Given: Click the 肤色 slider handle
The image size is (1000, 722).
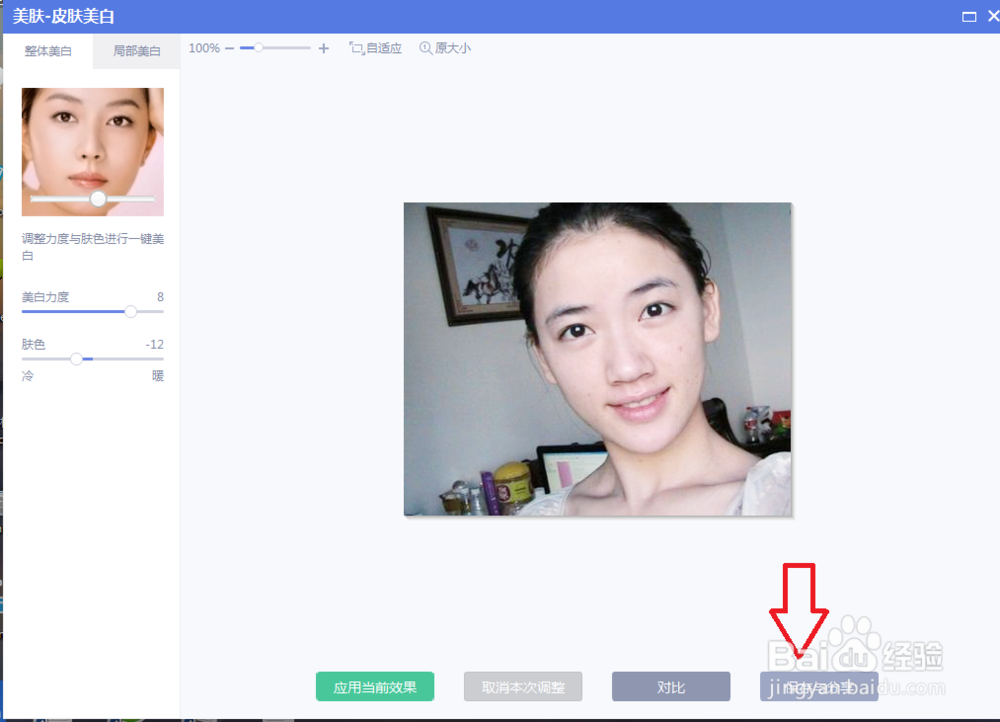Looking at the screenshot, I should (x=77, y=358).
